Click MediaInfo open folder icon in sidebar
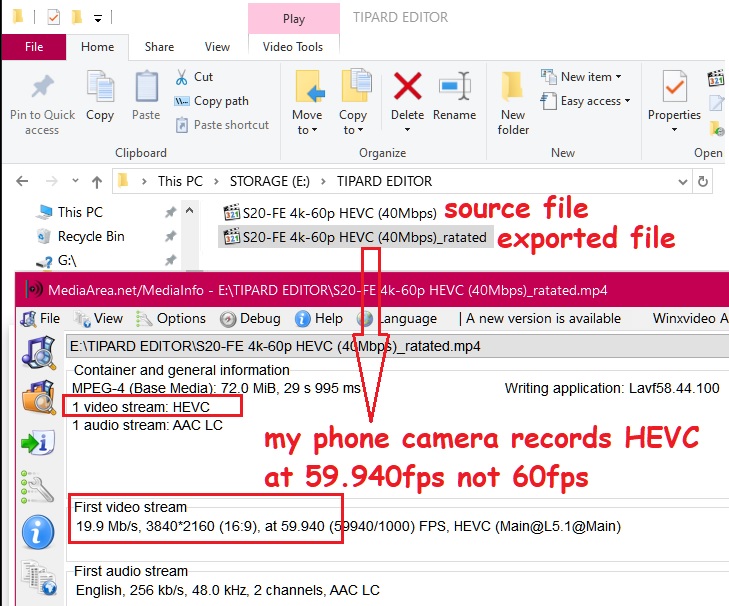 39,397
